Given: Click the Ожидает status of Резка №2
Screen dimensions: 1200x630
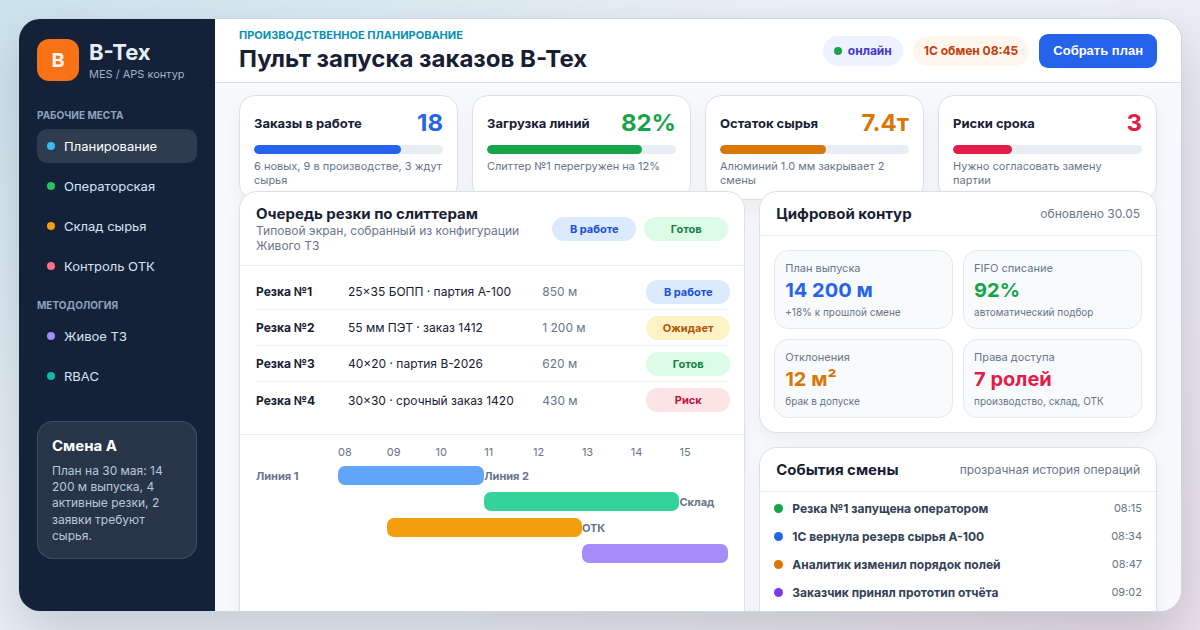Looking at the screenshot, I should tap(688, 328).
